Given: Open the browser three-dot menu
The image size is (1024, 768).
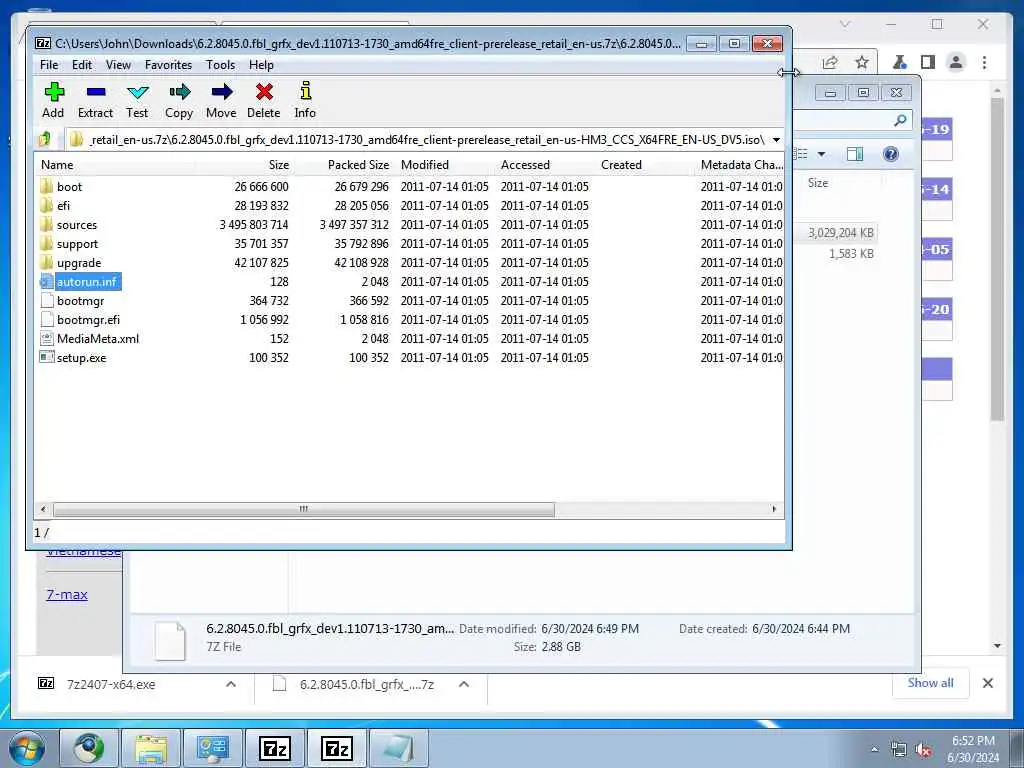Looking at the screenshot, I should coord(984,62).
